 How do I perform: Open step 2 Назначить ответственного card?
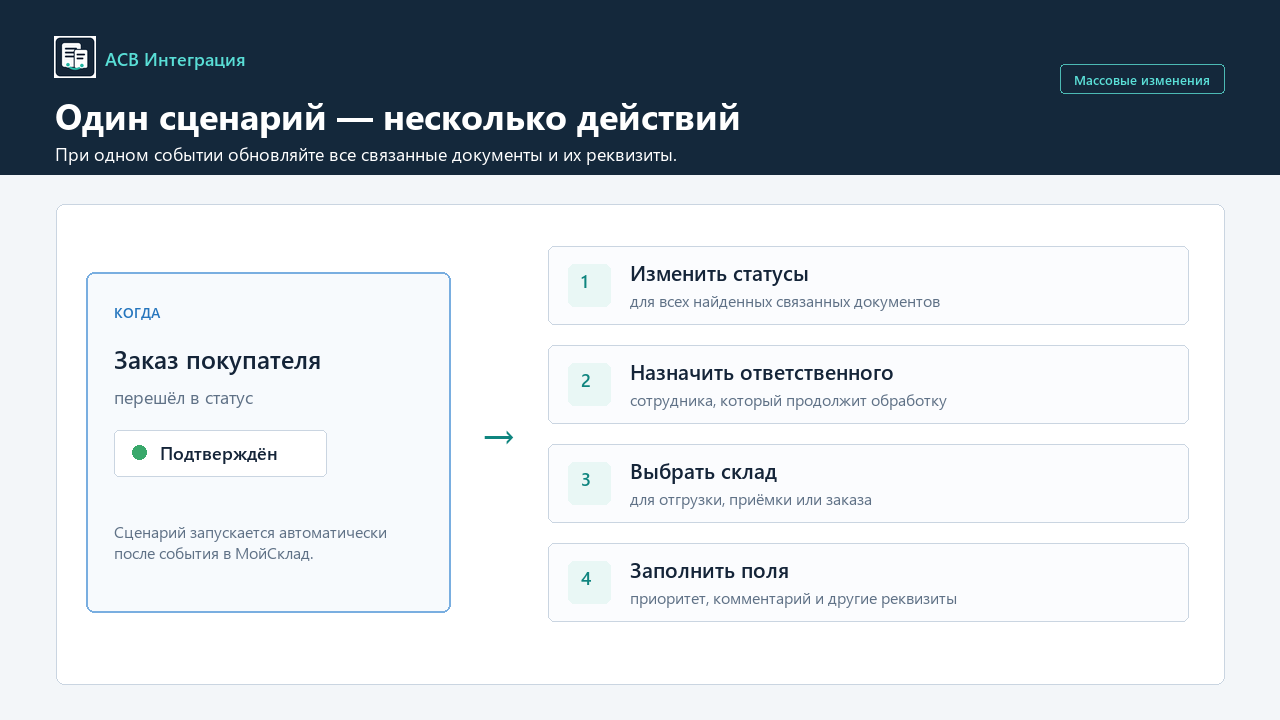[868, 384]
